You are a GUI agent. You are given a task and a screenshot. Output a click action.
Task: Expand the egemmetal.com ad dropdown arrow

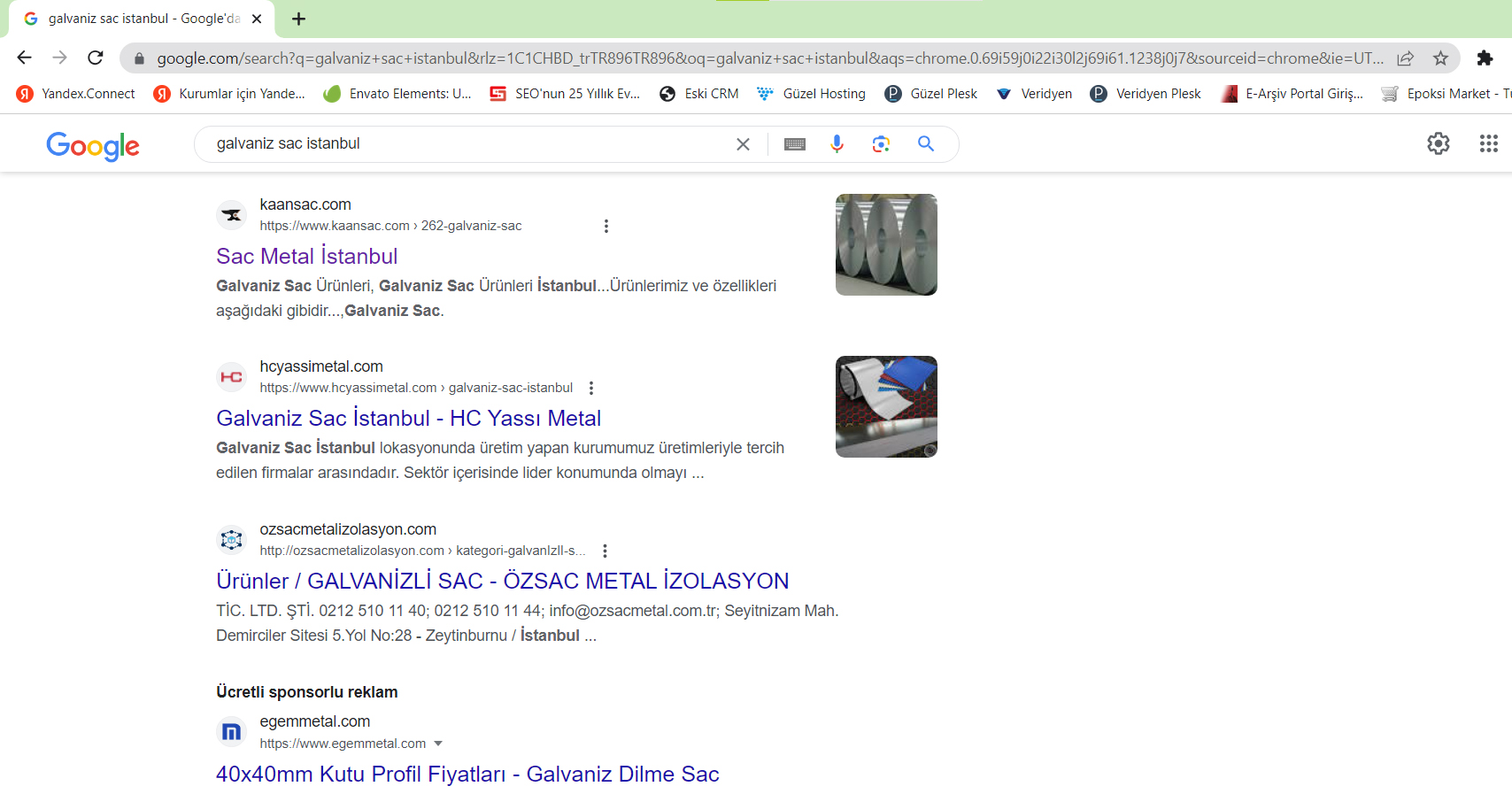coord(438,744)
